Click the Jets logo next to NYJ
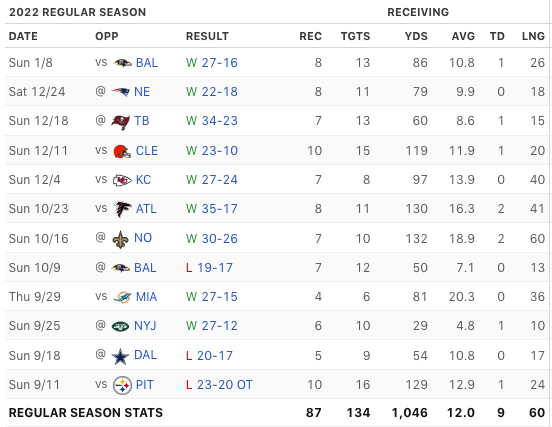This screenshot has height=427, width=552. tap(121, 326)
